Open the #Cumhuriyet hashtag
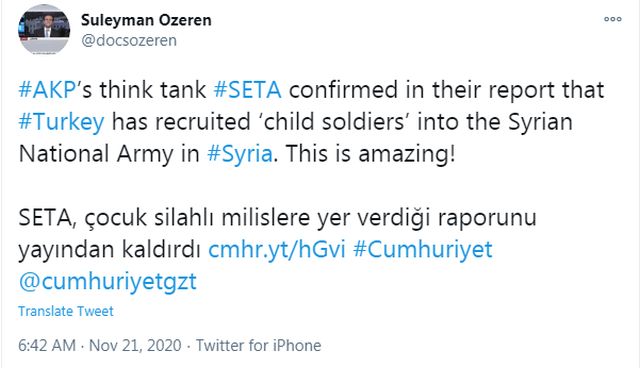Viewport: 640px width, 368px height. tap(423, 249)
